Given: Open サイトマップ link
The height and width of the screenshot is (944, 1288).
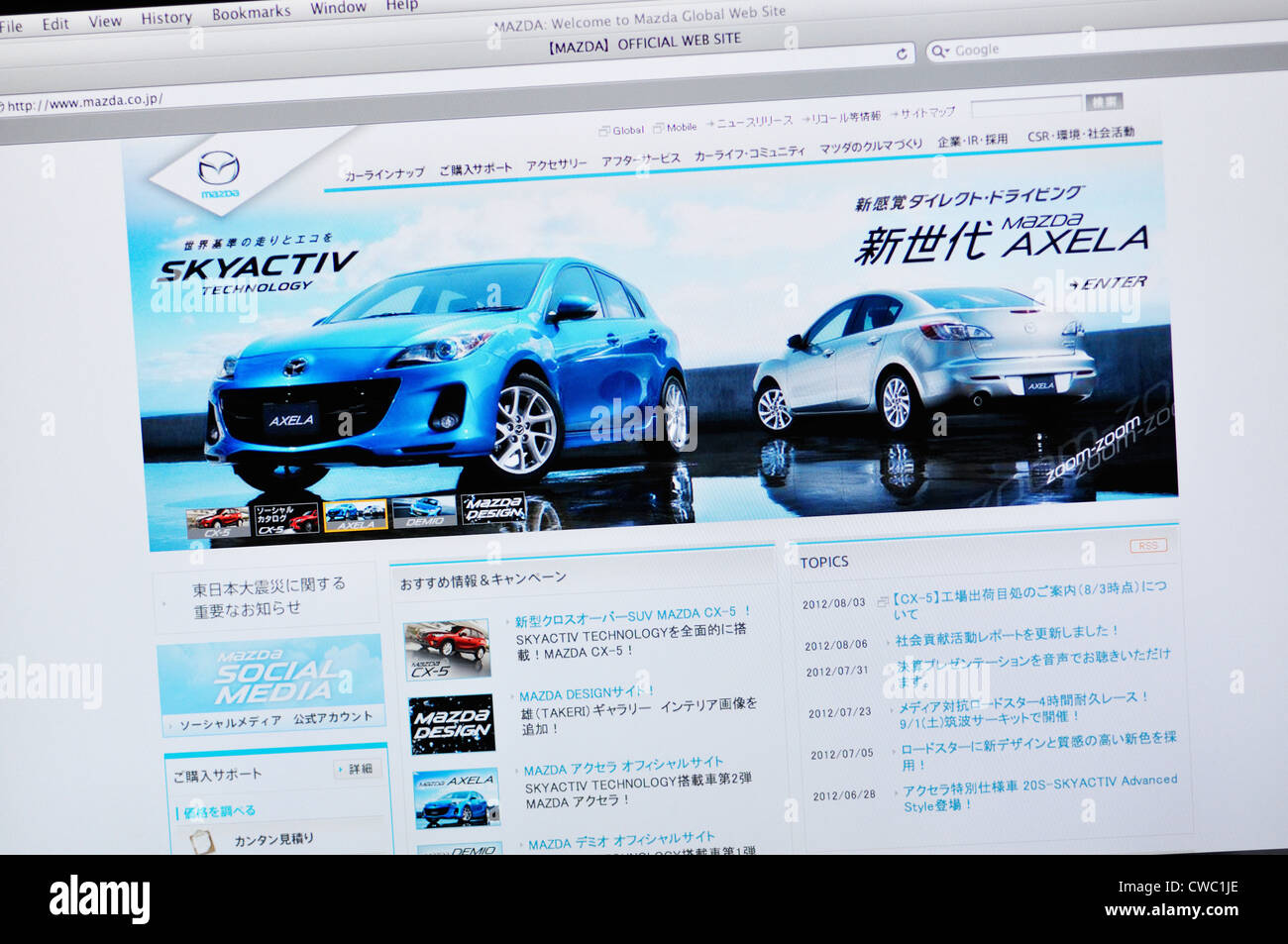Looking at the screenshot, I should 922,113.
